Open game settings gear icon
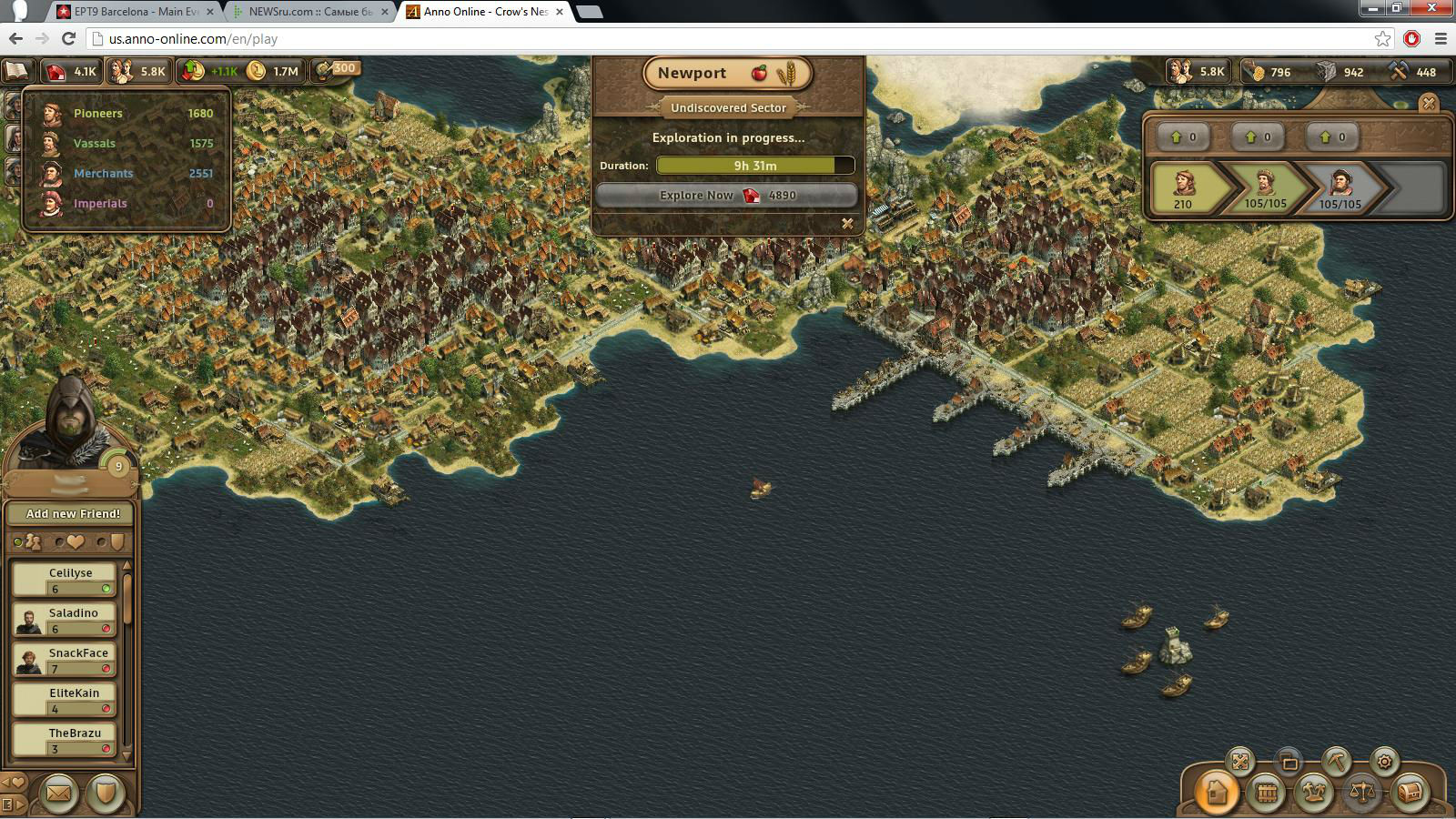 coord(1384,761)
